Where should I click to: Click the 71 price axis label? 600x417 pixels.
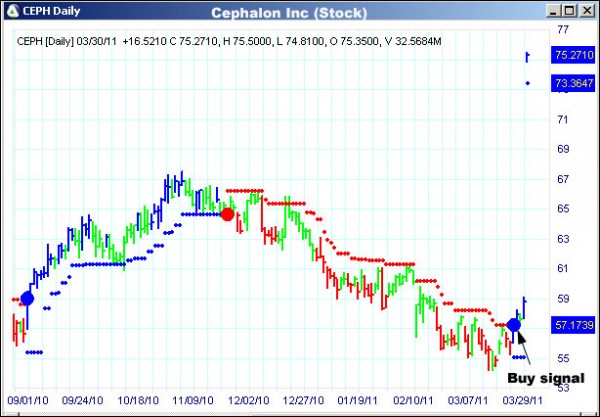(563, 120)
